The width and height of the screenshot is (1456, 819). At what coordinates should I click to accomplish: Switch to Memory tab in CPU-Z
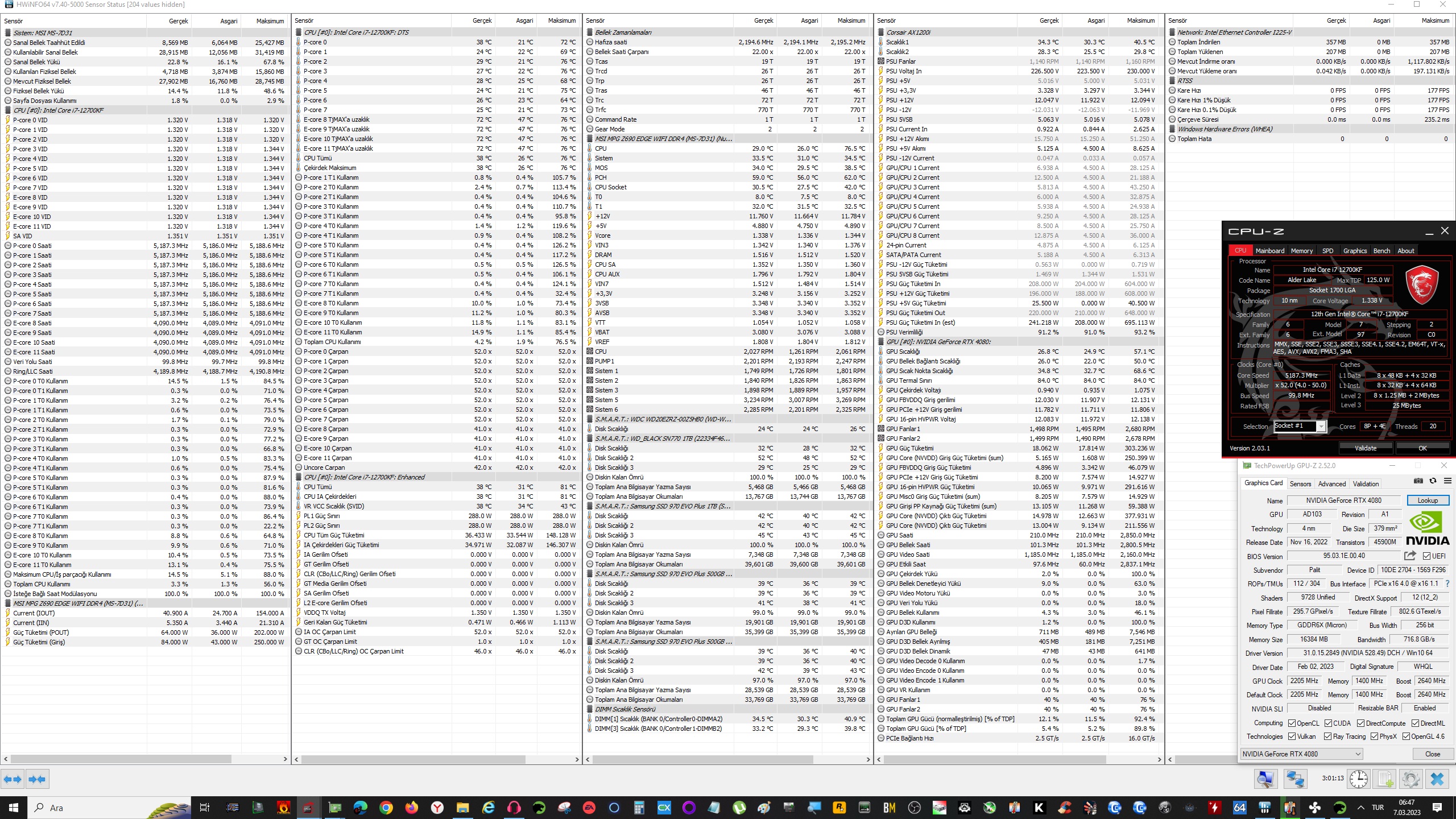coord(1302,251)
